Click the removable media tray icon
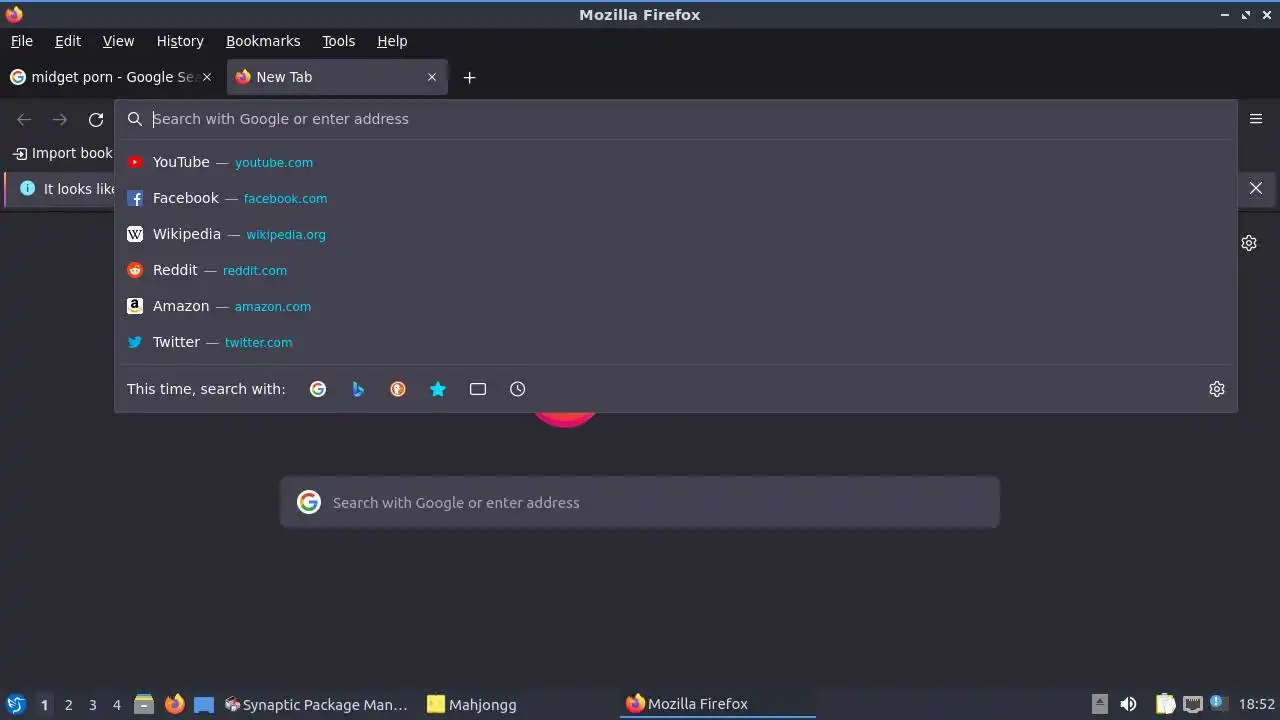 (x=1099, y=704)
